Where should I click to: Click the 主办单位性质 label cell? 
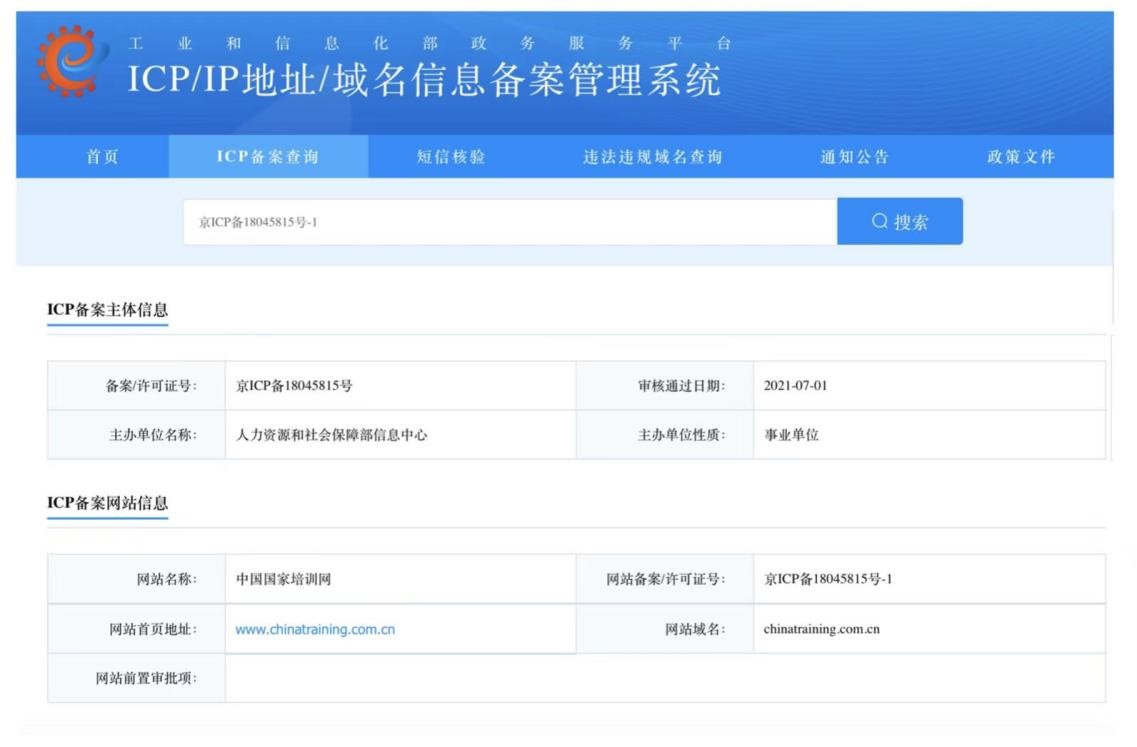665,435
